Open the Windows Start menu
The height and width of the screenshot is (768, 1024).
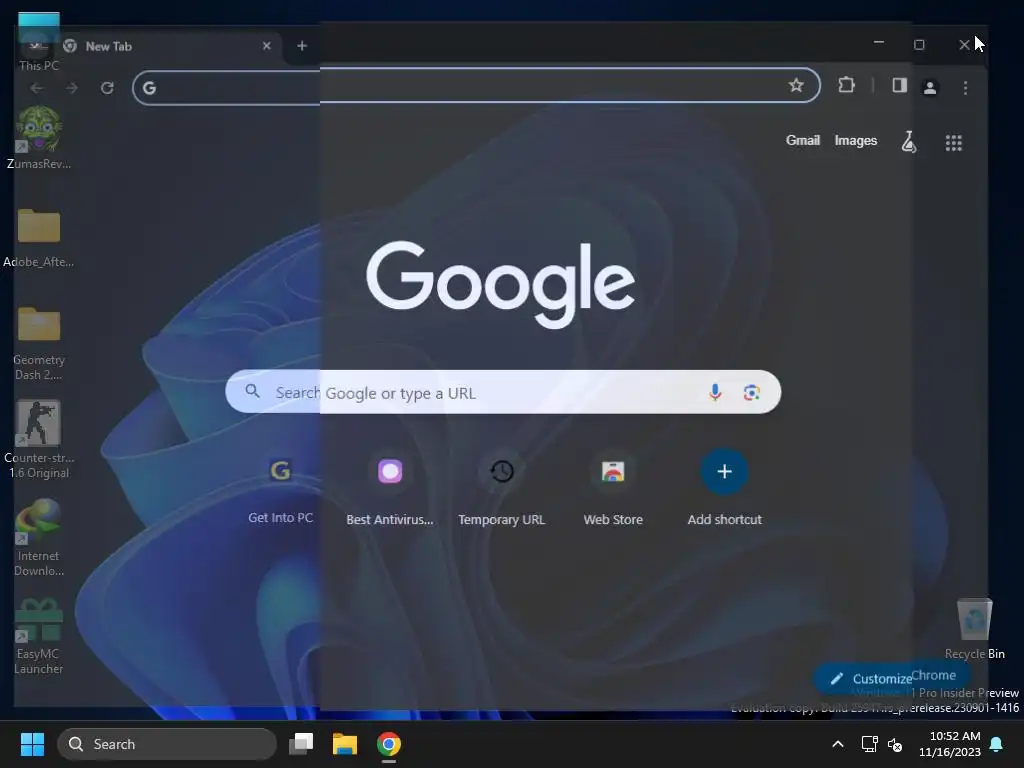[x=32, y=744]
